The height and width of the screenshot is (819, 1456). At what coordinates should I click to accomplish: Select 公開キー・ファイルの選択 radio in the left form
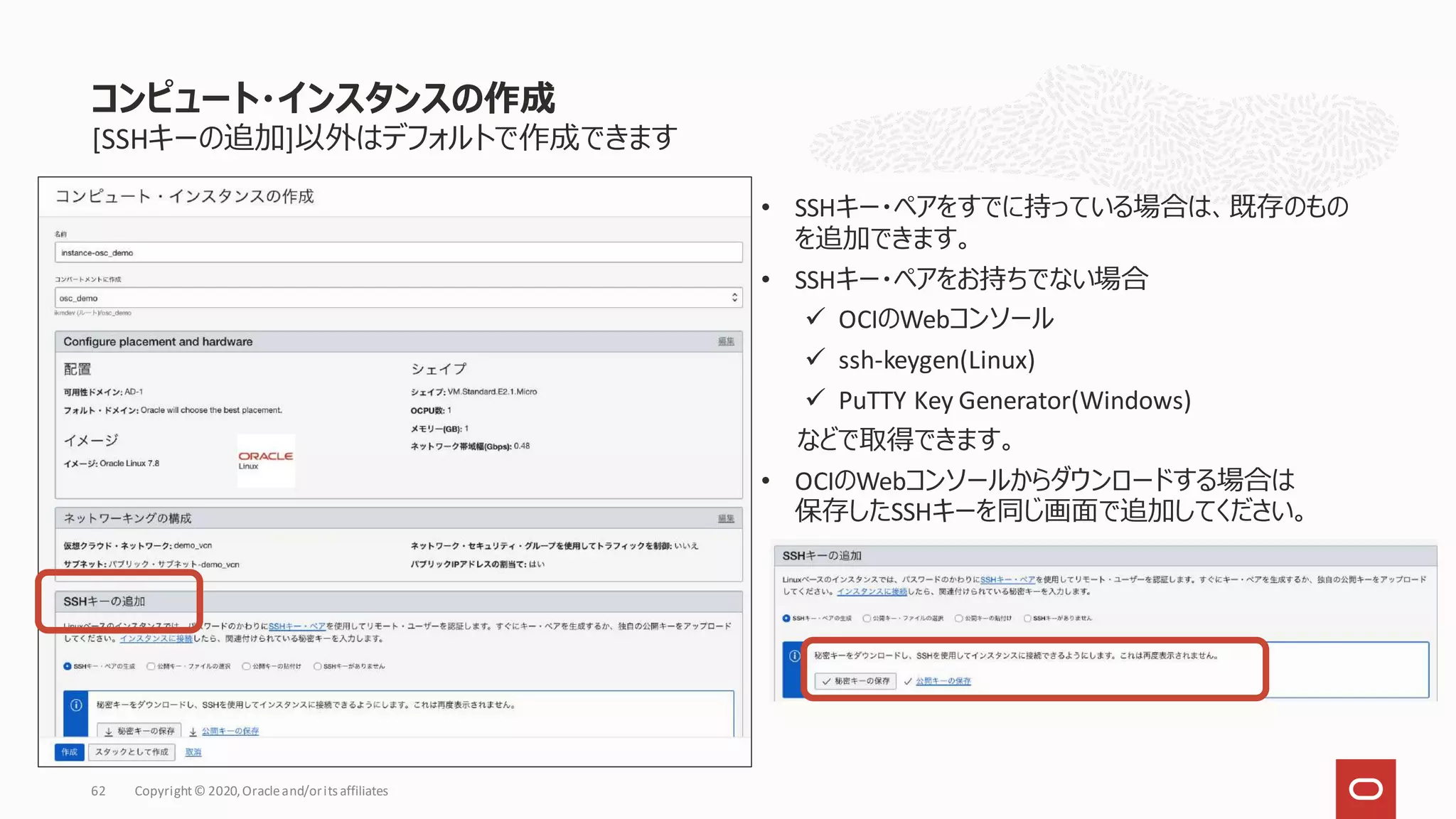click(151, 666)
